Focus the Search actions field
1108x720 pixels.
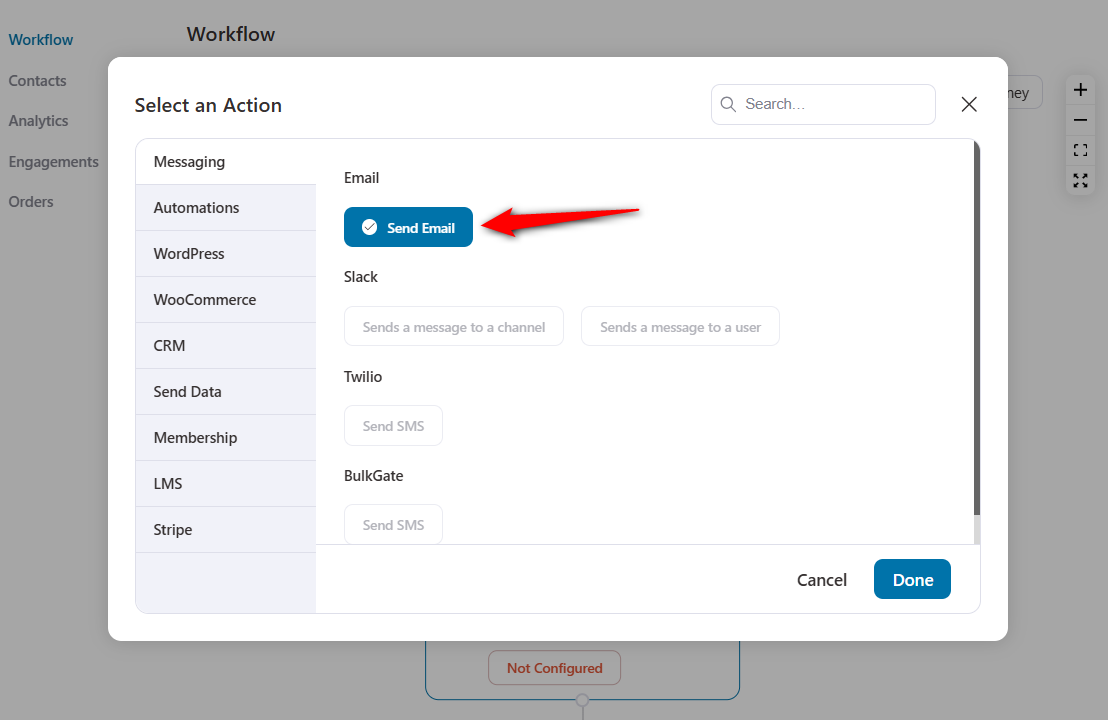tap(823, 105)
